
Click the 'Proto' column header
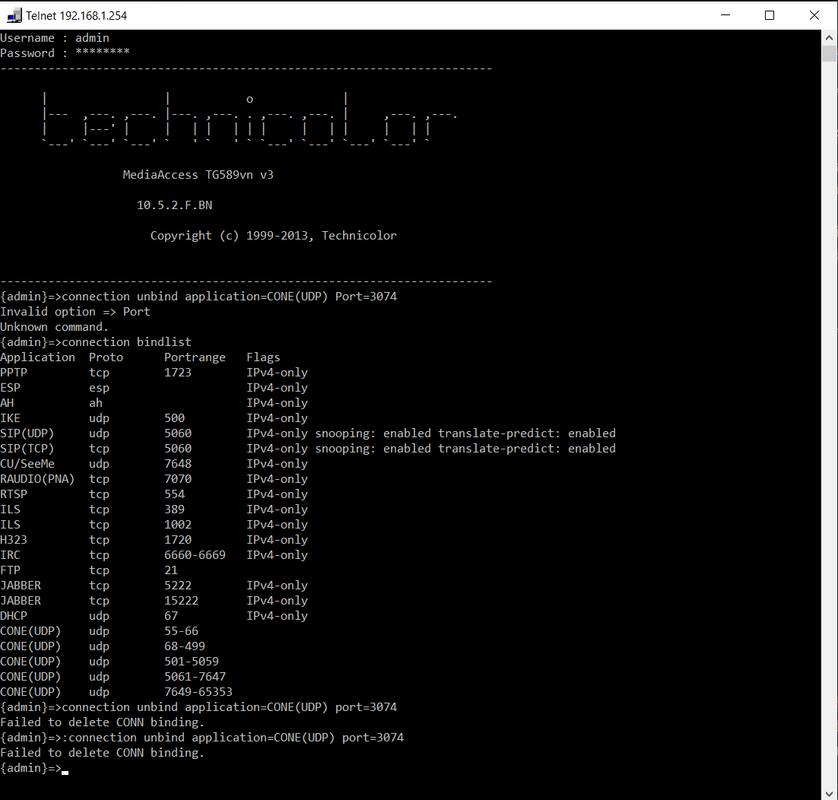pyautogui.click(x=106, y=358)
